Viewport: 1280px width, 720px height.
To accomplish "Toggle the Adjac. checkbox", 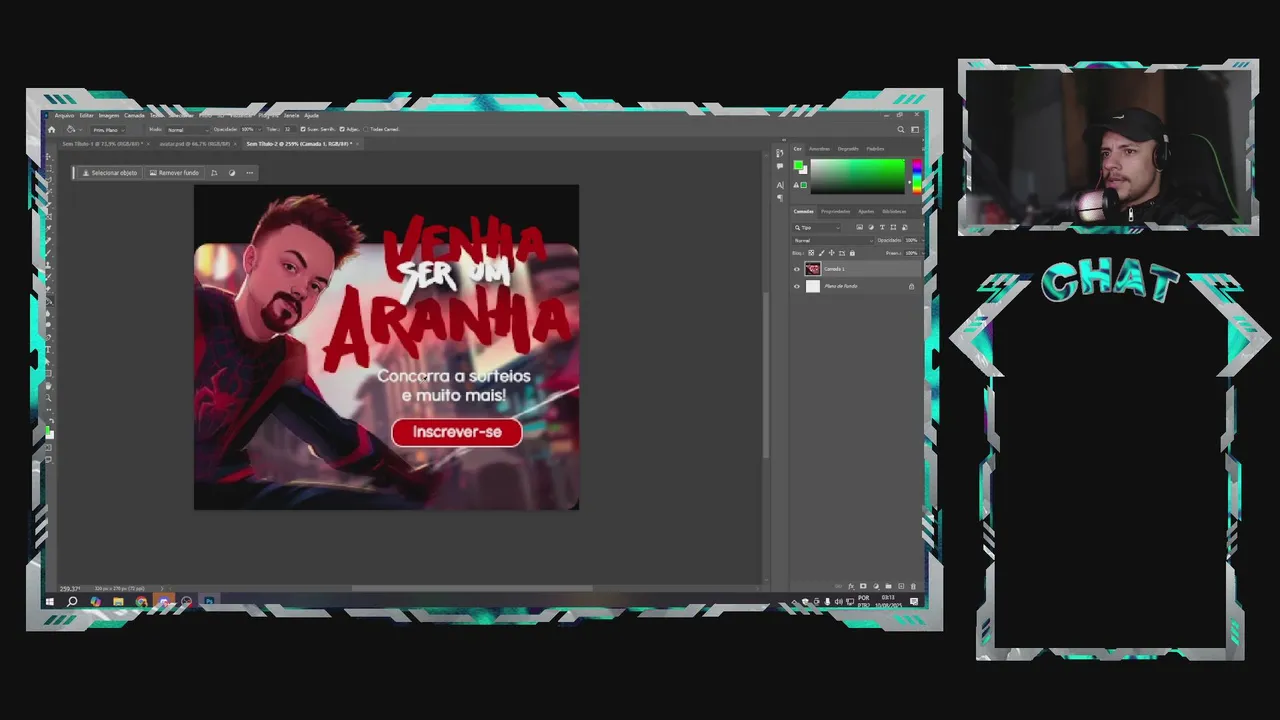I will pos(342,129).
